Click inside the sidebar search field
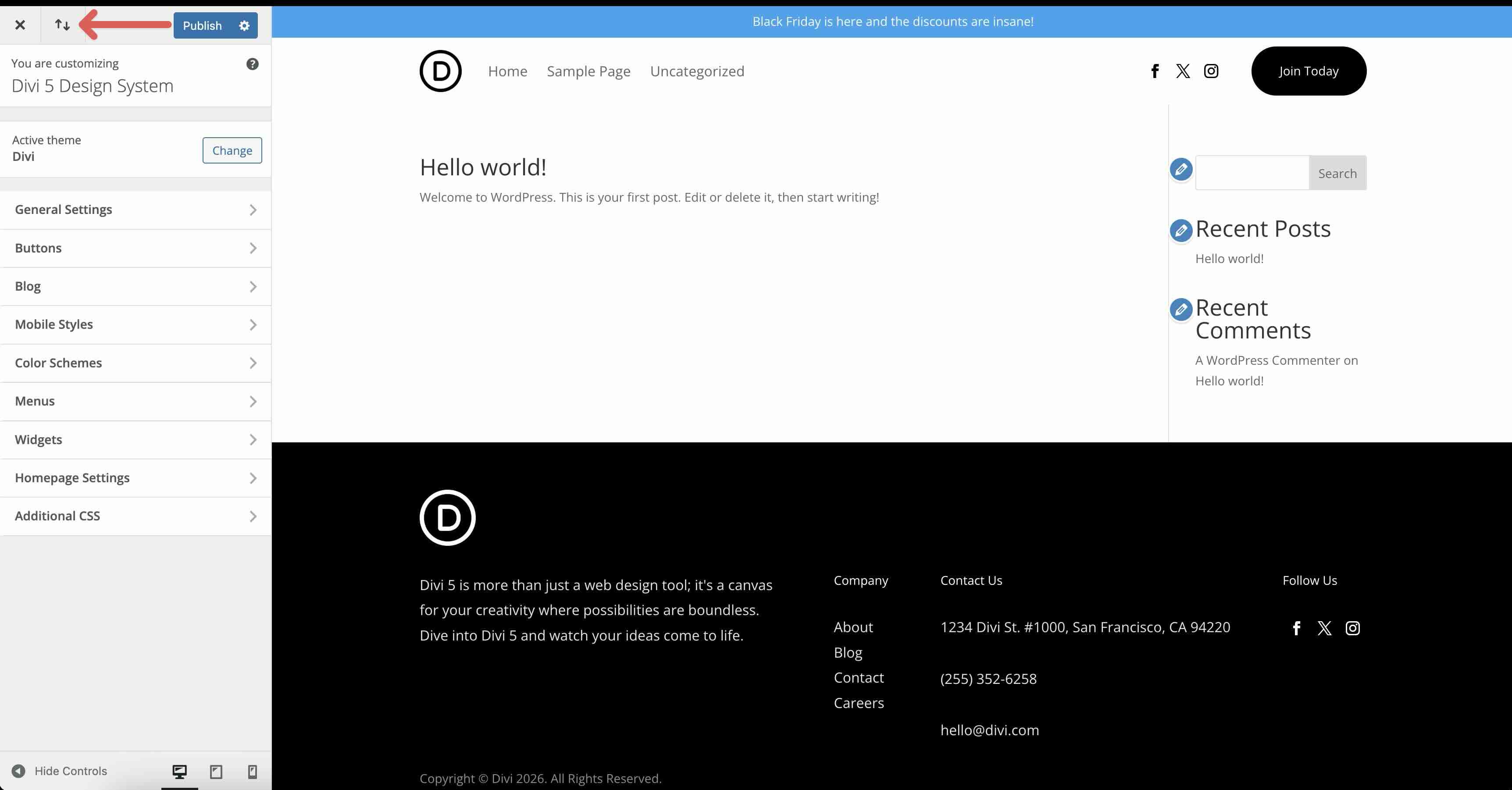Viewport: 1512px width, 790px height. (1252, 173)
